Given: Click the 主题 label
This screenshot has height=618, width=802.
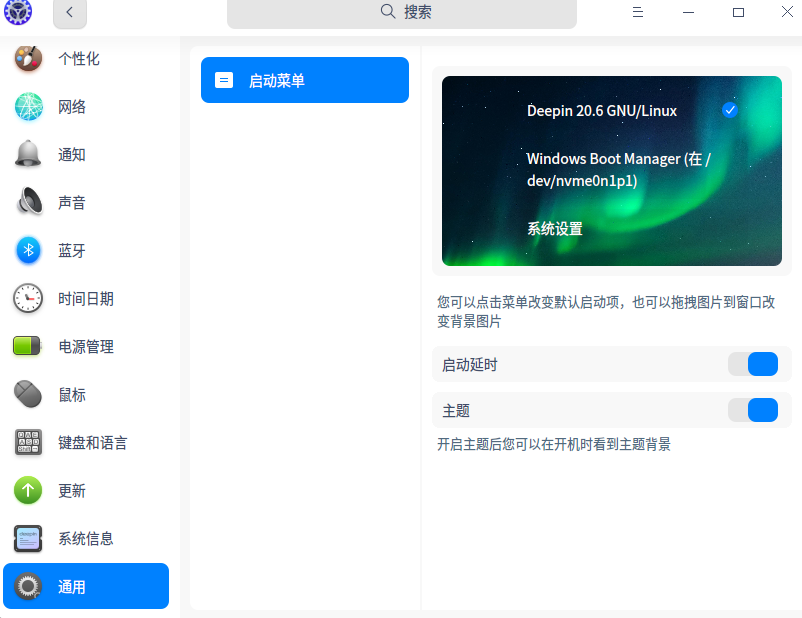Looking at the screenshot, I should [x=456, y=410].
